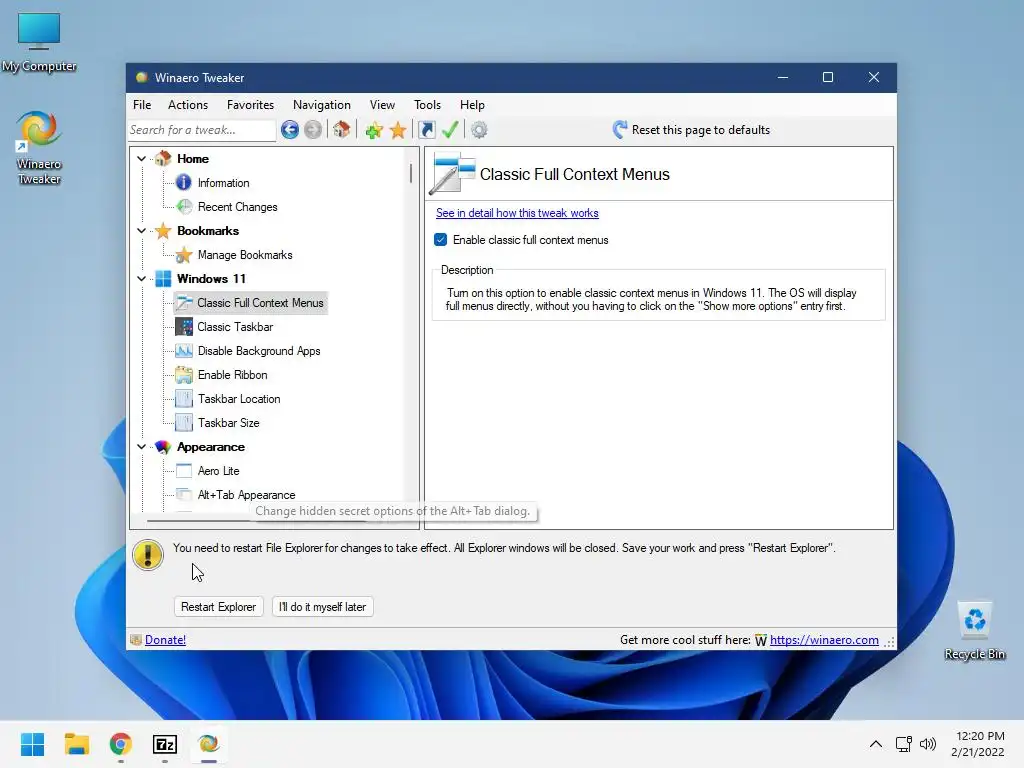Open the View menu
Image resolution: width=1024 pixels, height=768 pixels.
(x=382, y=104)
